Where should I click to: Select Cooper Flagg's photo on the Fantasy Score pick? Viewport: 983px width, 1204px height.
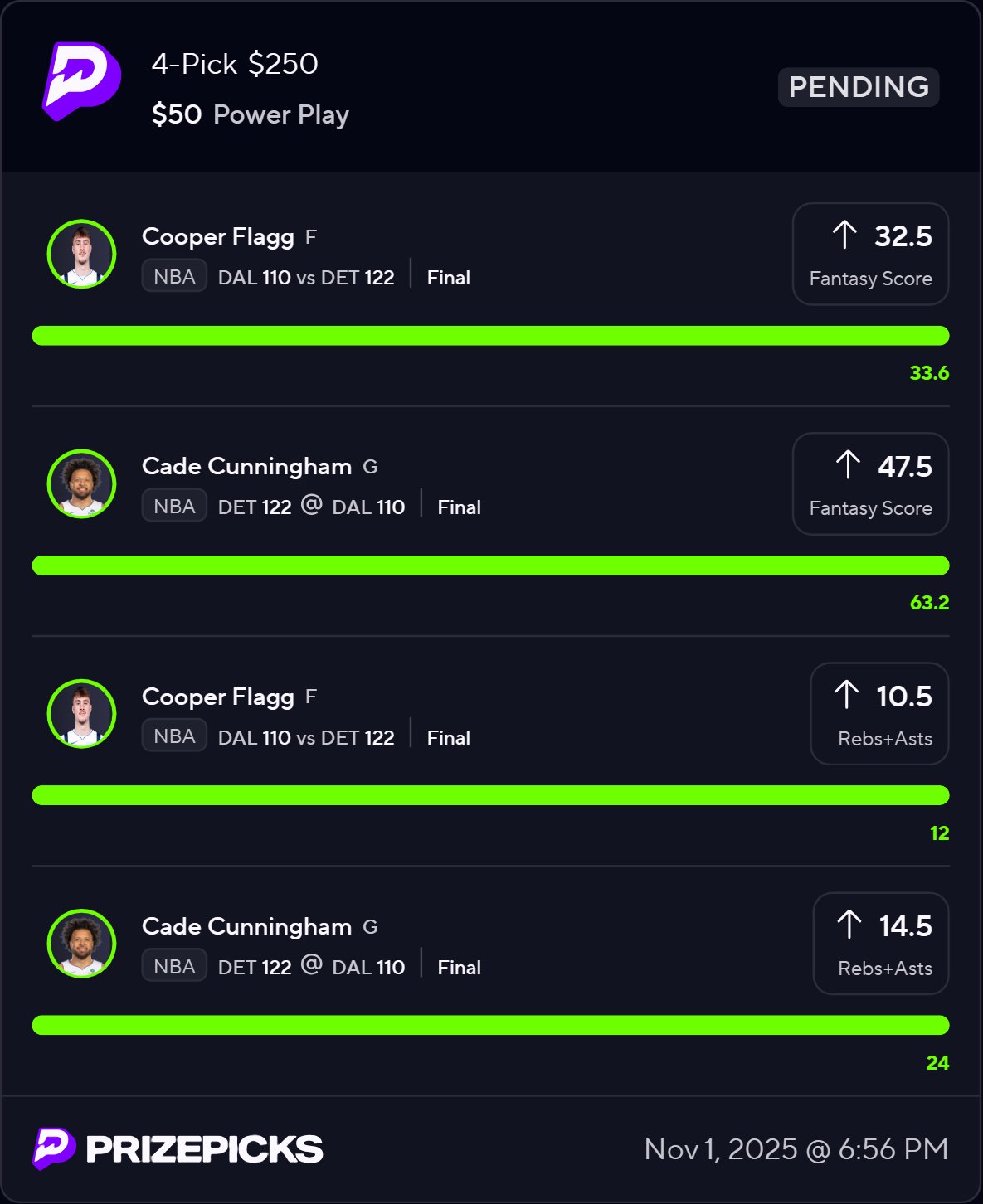click(x=81, y=254)
